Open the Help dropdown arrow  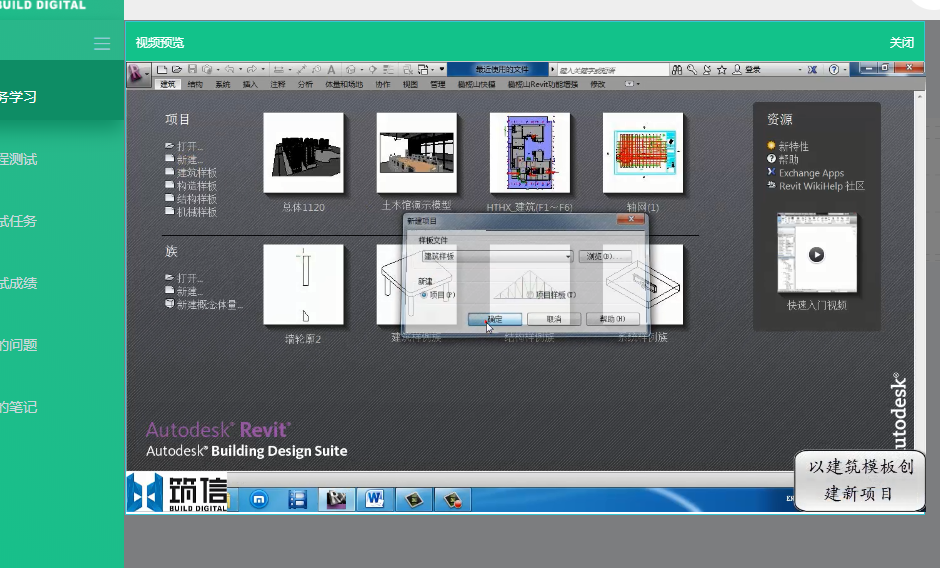point(845,70)
